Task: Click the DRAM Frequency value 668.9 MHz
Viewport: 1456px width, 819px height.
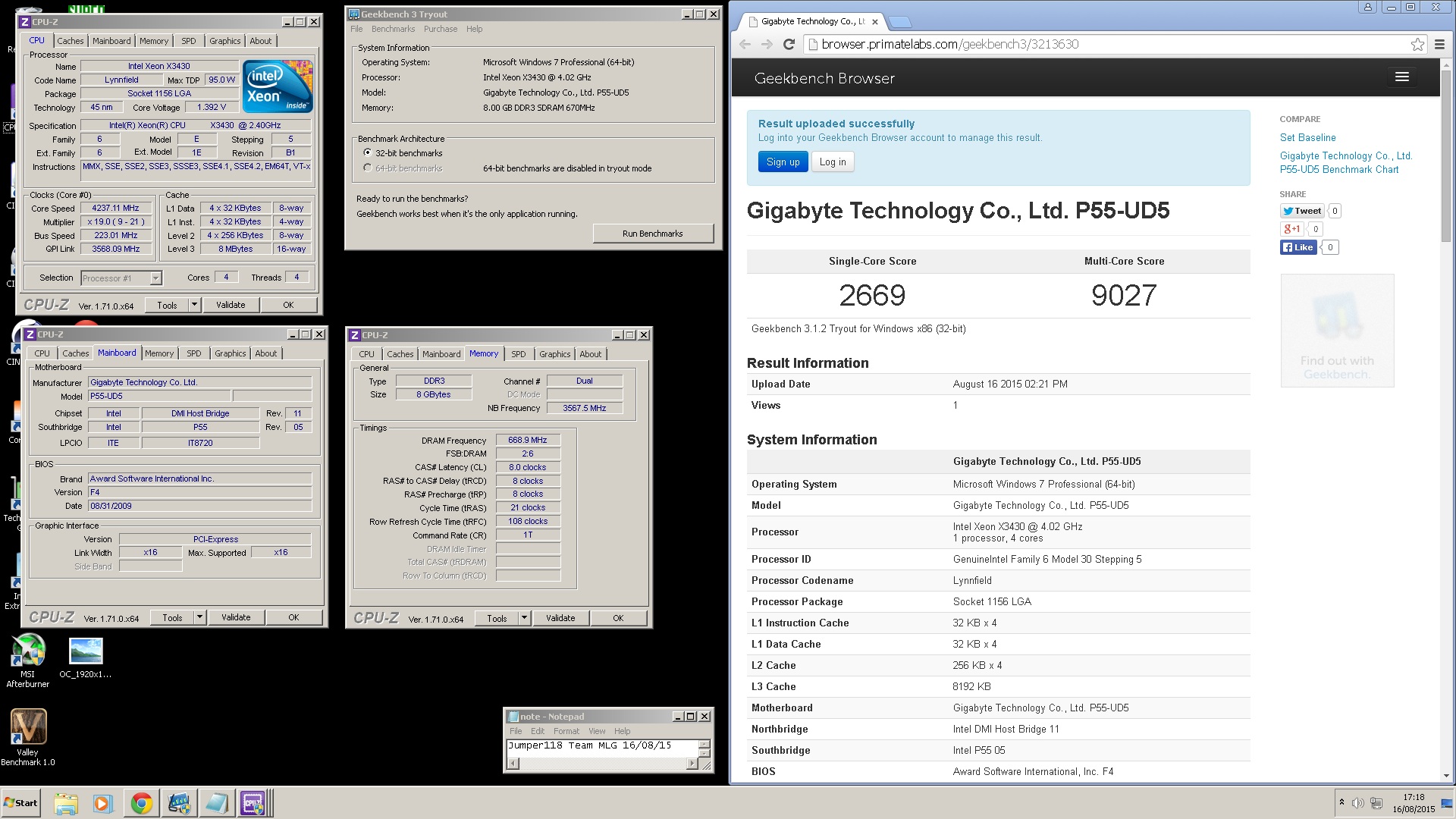Action: (x=528, y=440)
